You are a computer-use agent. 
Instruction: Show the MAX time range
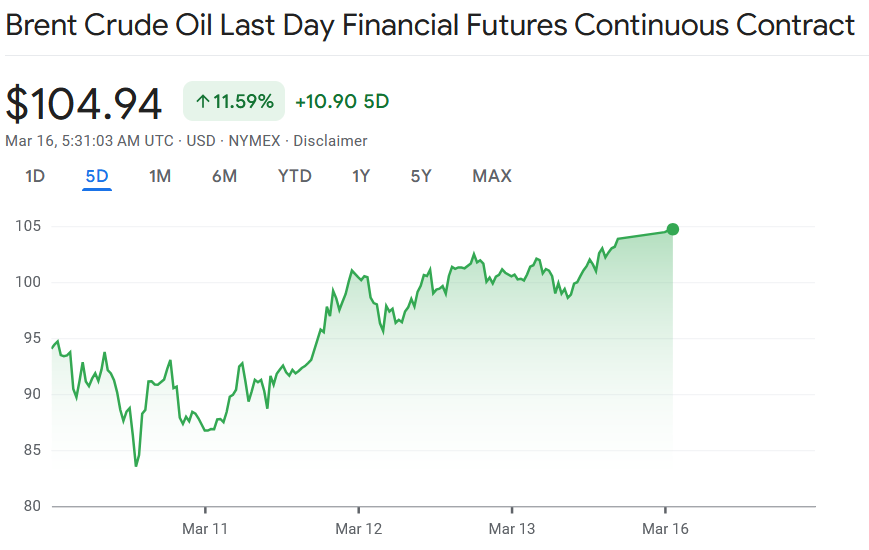pyautogui.click(x=492, y=177)
